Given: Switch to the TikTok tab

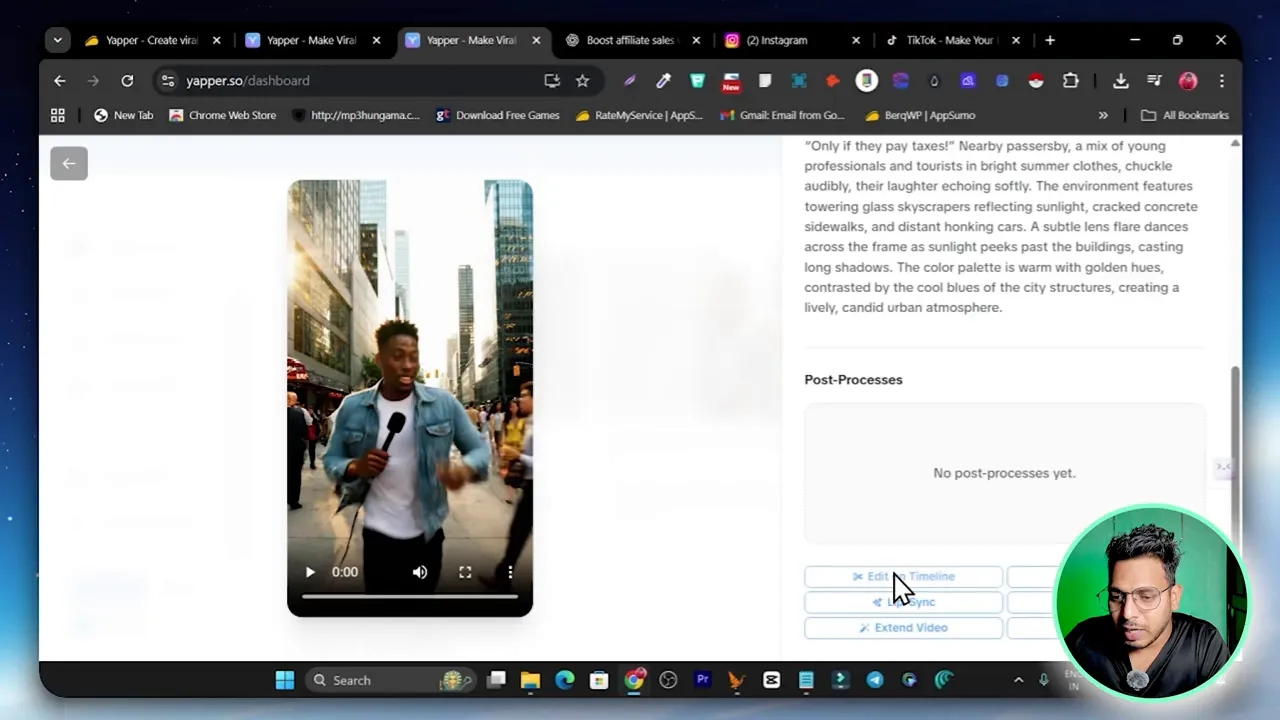Looking at the screenshot, I should [x=948, y=40].
